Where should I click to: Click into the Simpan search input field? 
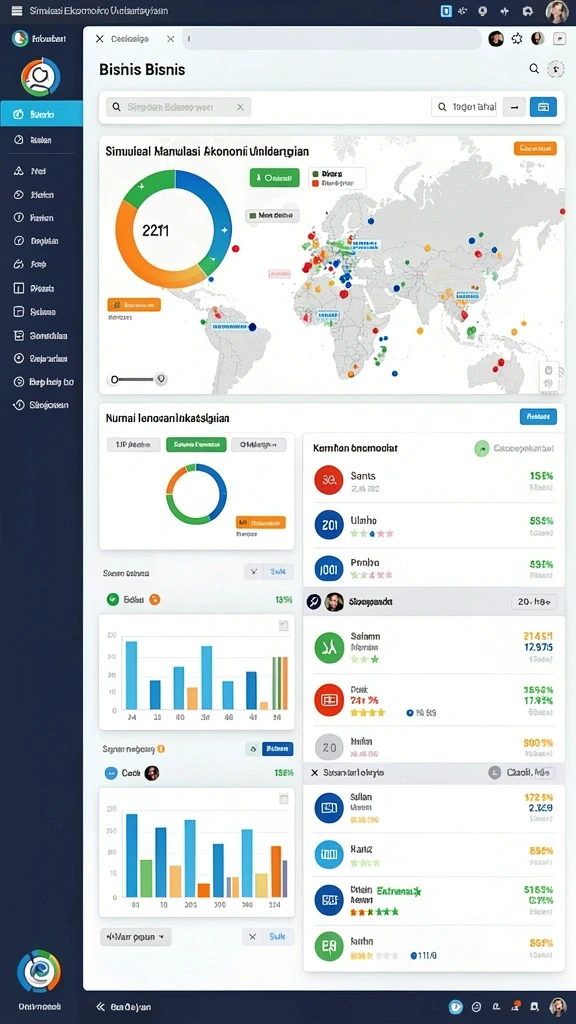tap(178, 107)
